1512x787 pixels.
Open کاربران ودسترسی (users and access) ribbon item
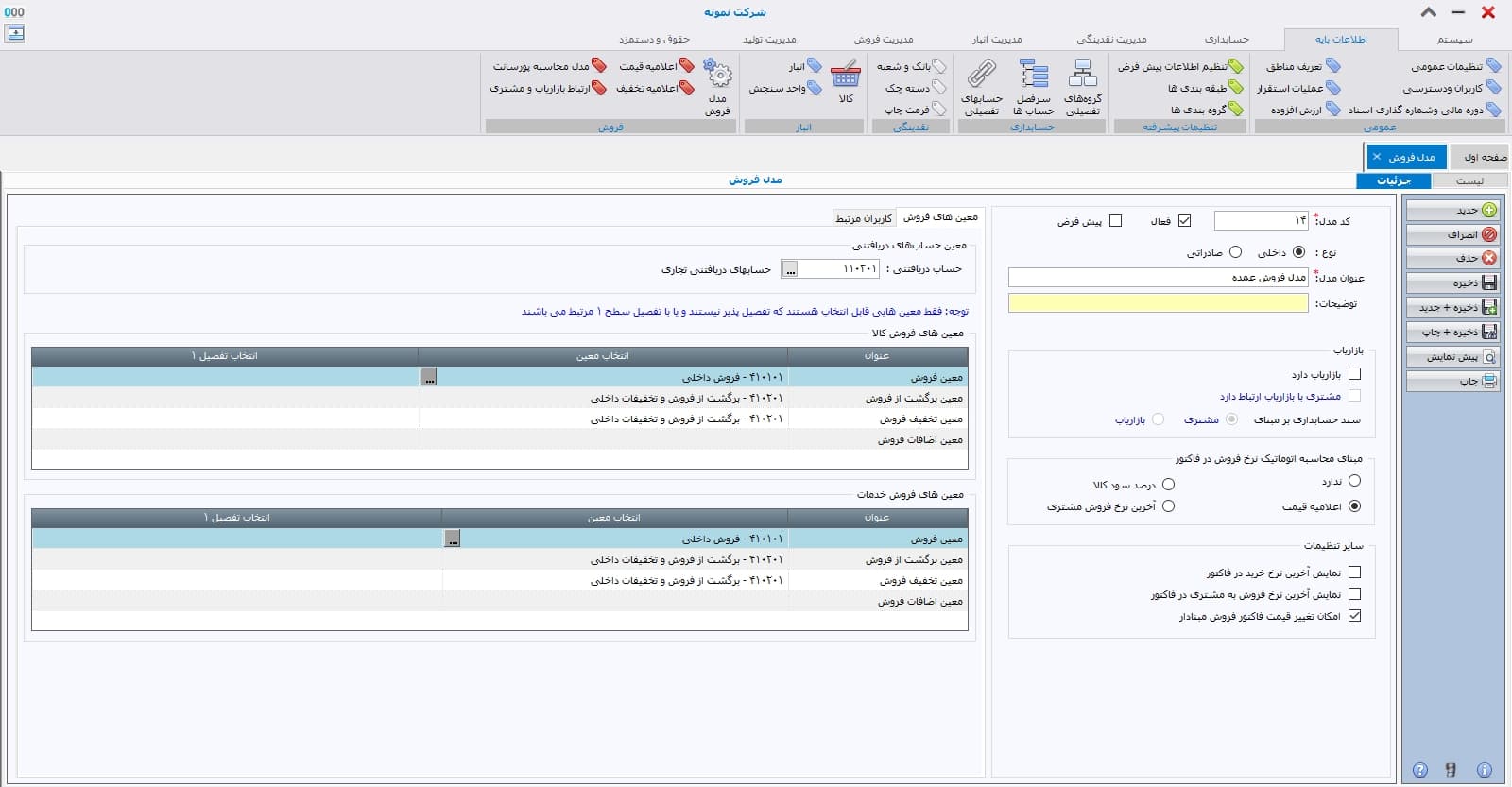pos(1452,88)
